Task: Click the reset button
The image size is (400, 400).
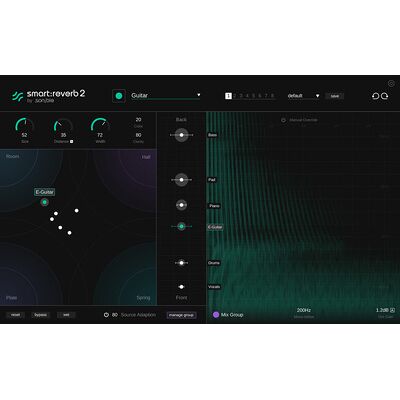Action: coord(15,315)
